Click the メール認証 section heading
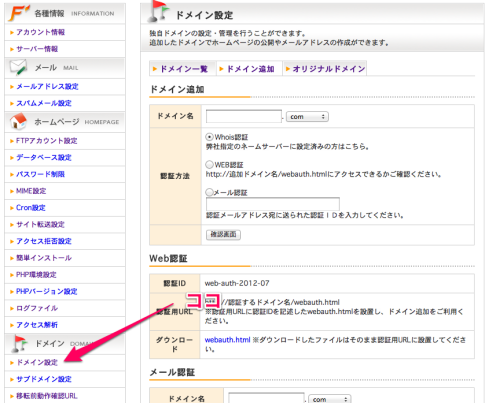500x403 pixels. point(172,372)
